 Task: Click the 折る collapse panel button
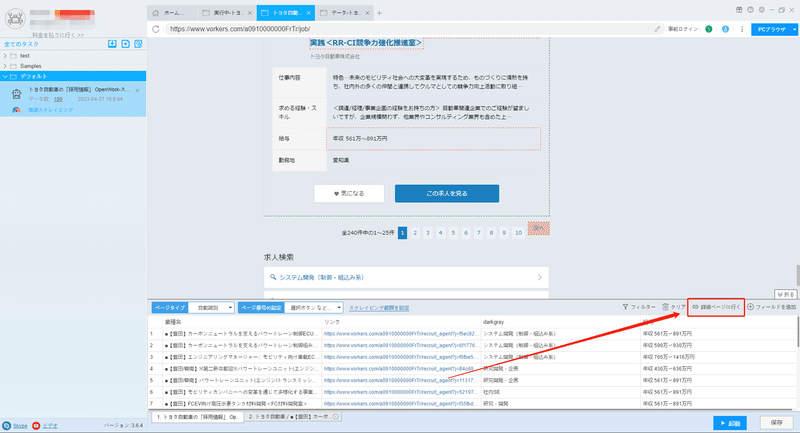coord(785,294)
